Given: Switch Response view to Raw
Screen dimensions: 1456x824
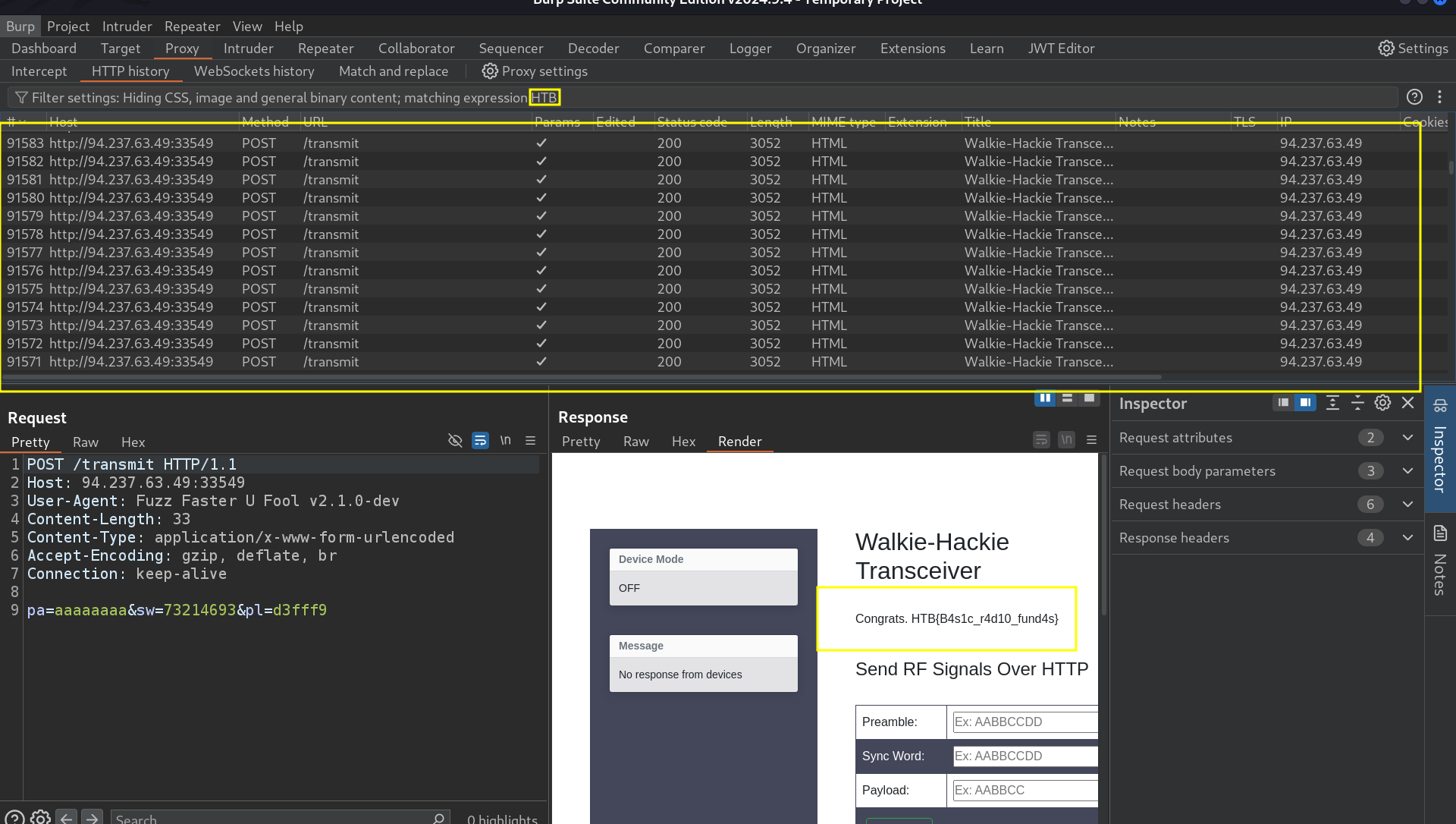Looking at the screenshot, I should coord(636,442).
